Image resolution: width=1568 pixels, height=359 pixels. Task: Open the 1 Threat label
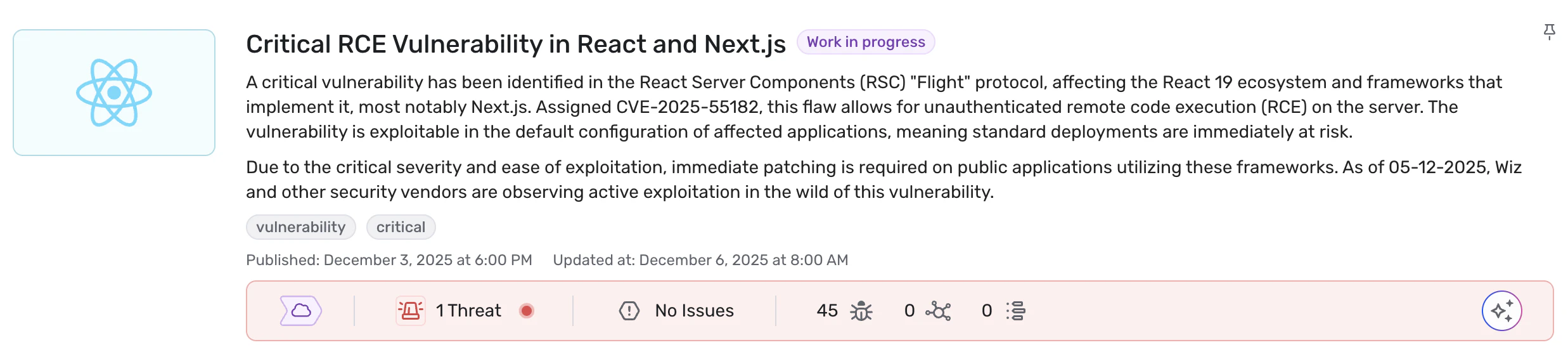click(x=468, y=311)
